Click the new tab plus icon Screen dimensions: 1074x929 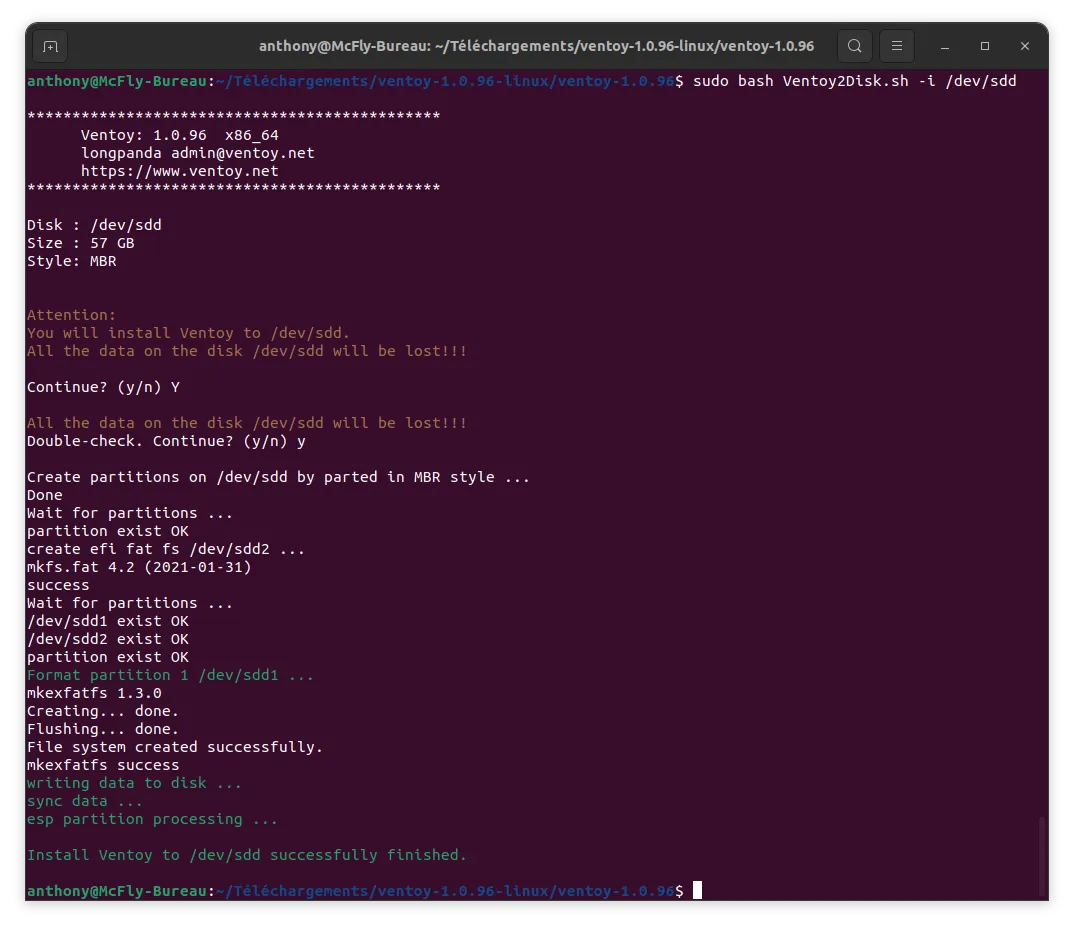point(49,46)
